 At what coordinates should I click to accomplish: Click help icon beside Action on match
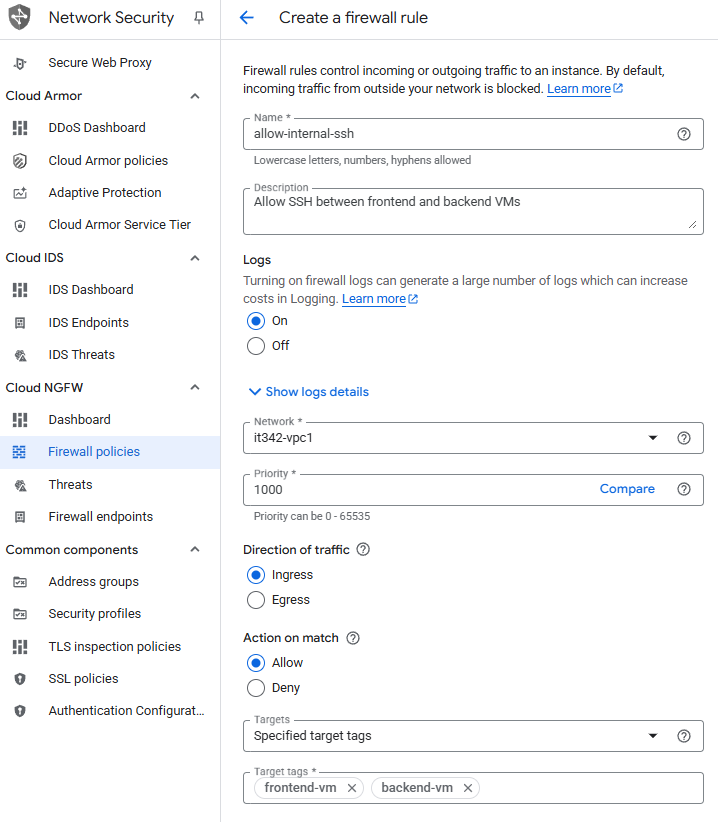(x=353, y=638)
